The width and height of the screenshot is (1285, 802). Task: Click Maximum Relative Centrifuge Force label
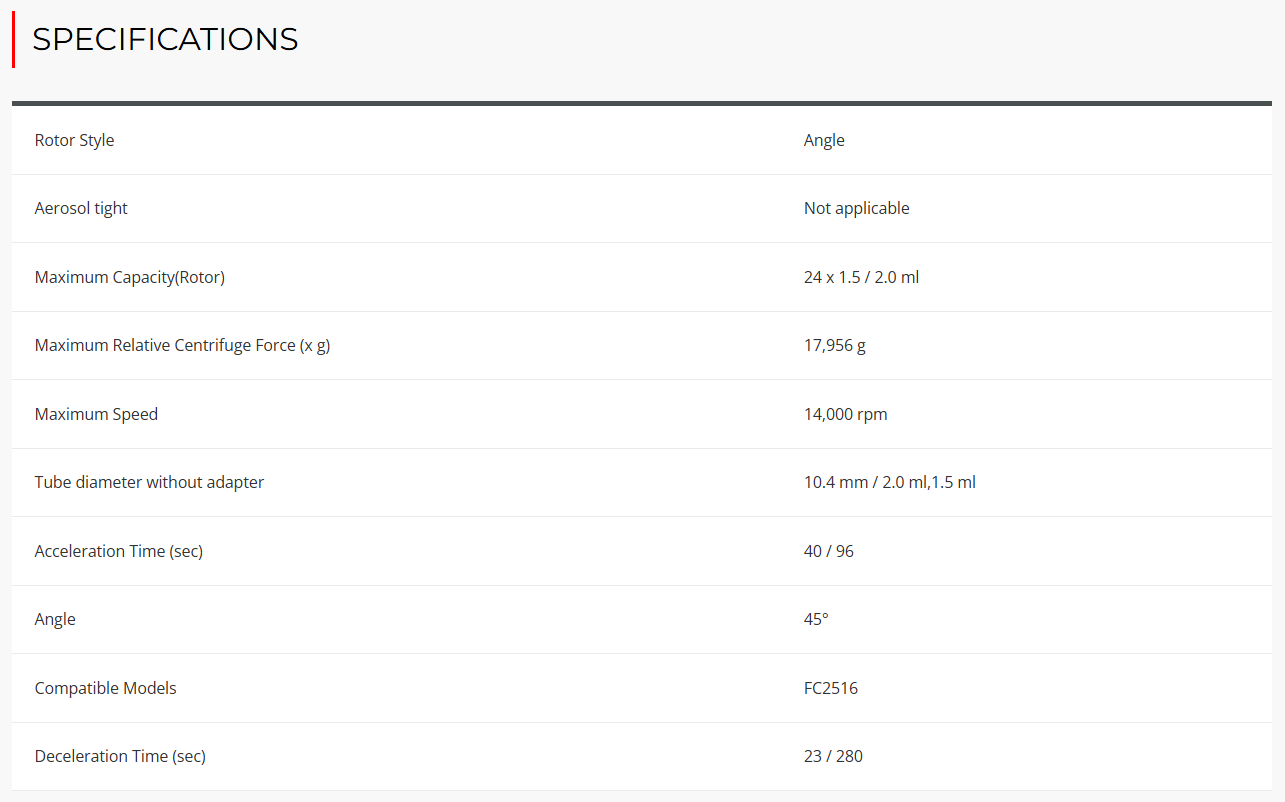pos(182,345)
